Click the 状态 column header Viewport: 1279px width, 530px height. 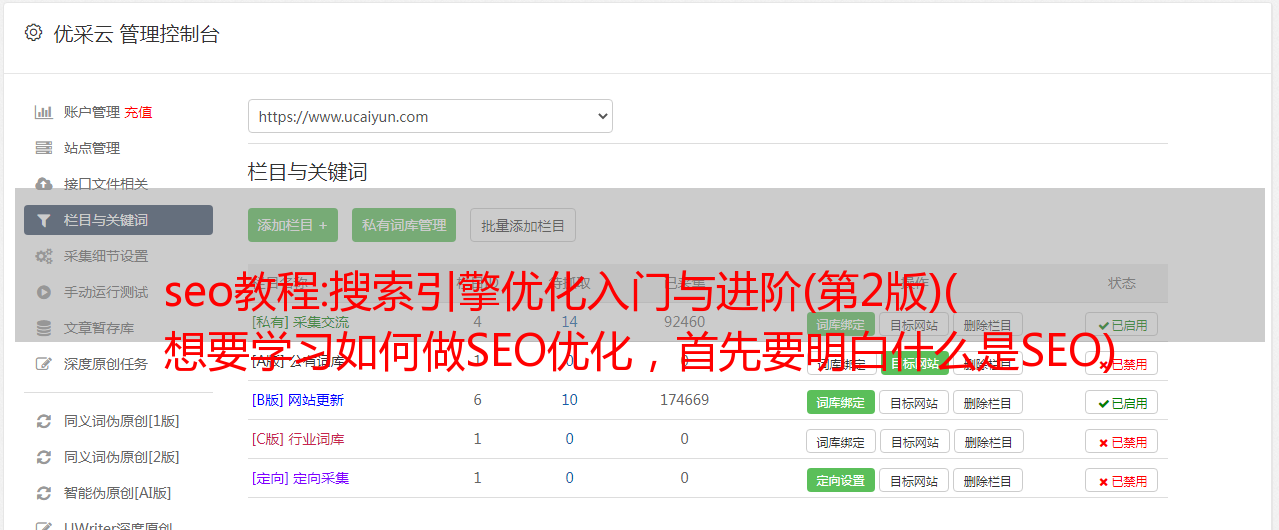[1122, 283]
